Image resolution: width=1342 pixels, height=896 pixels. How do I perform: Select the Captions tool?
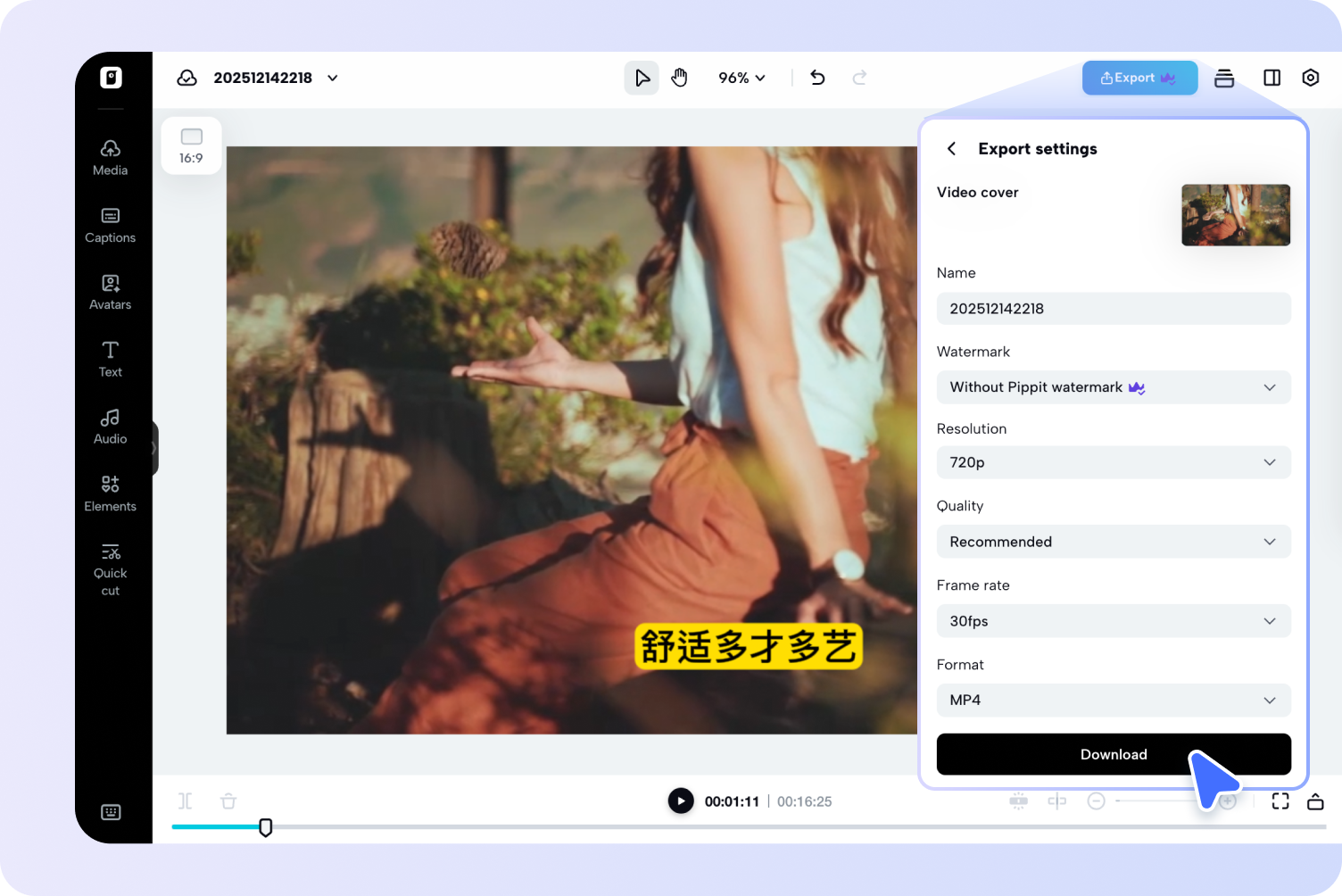click(x=110, y=224)
